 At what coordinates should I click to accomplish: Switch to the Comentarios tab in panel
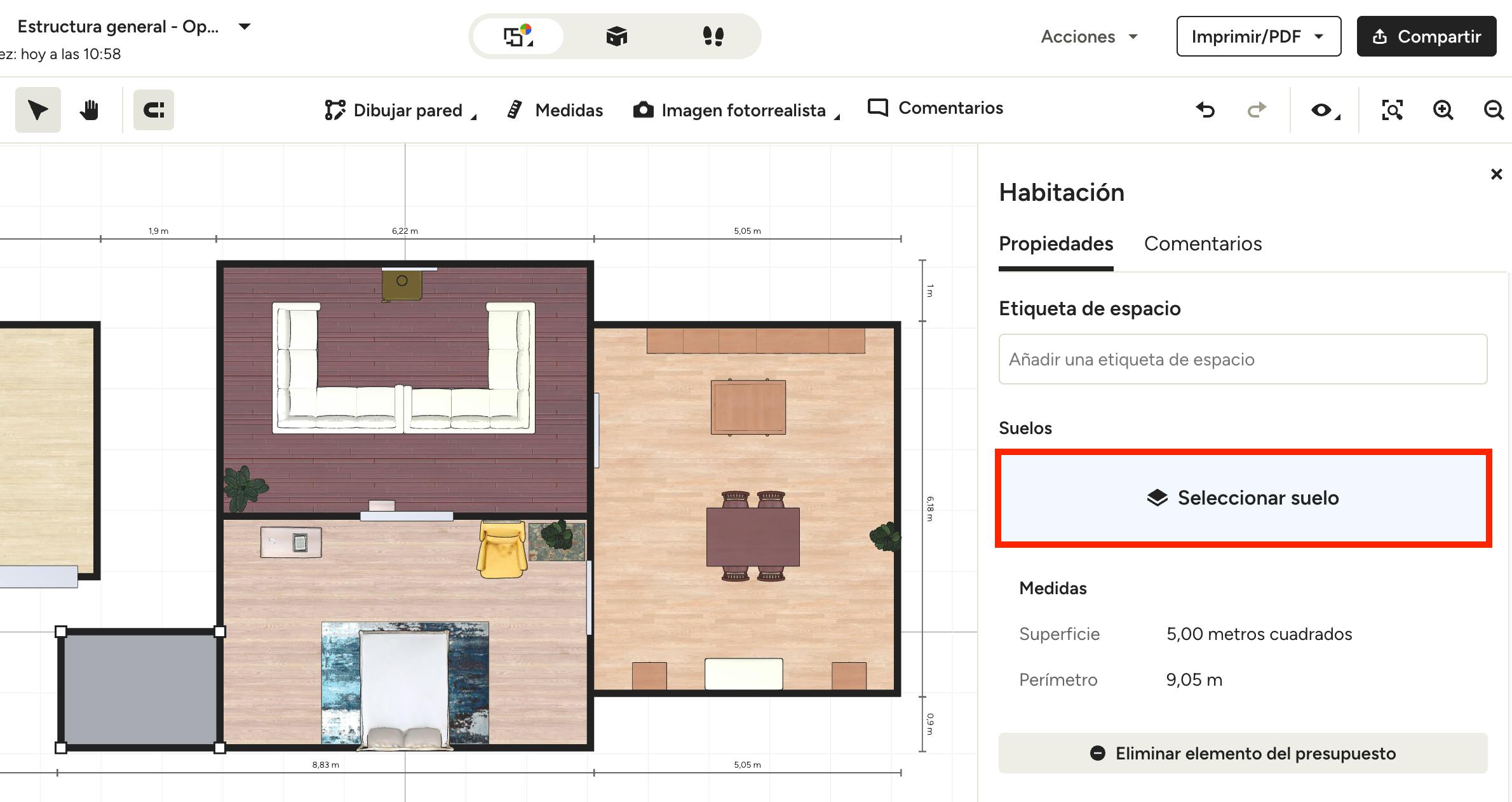click(x=1203, y=244)
